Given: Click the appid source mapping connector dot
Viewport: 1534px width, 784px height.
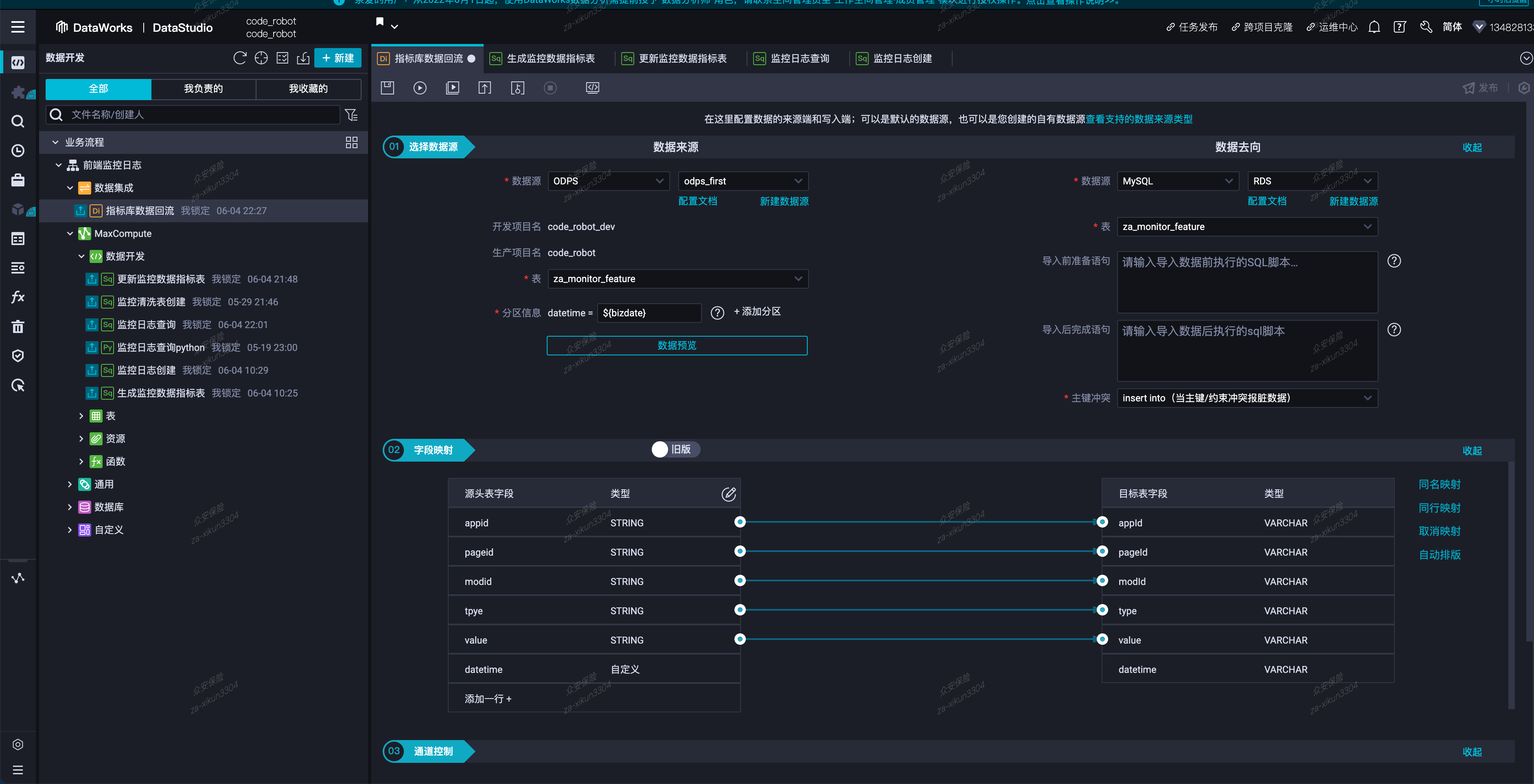Looking at the screenshot, I should point(740,522).
